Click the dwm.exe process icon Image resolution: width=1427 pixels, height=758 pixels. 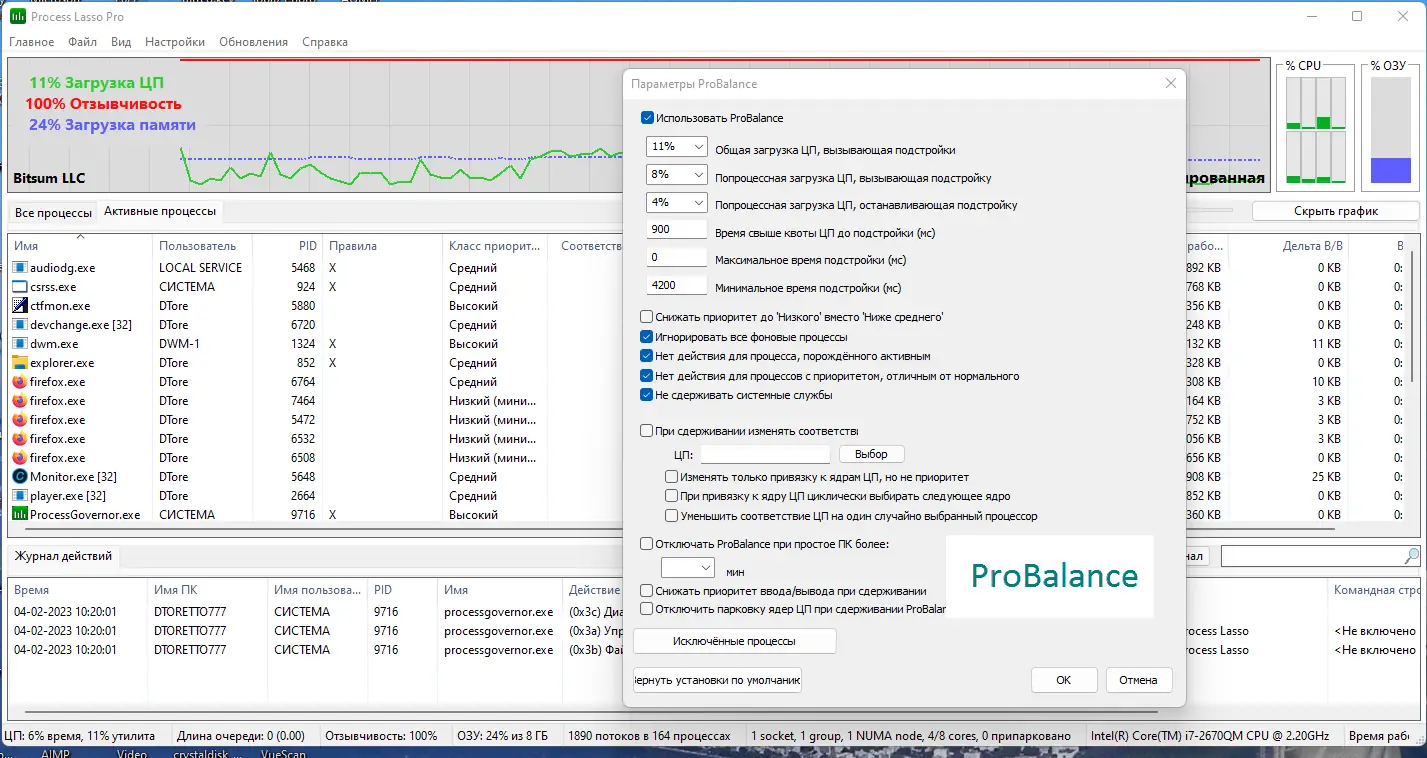(20, 344)
